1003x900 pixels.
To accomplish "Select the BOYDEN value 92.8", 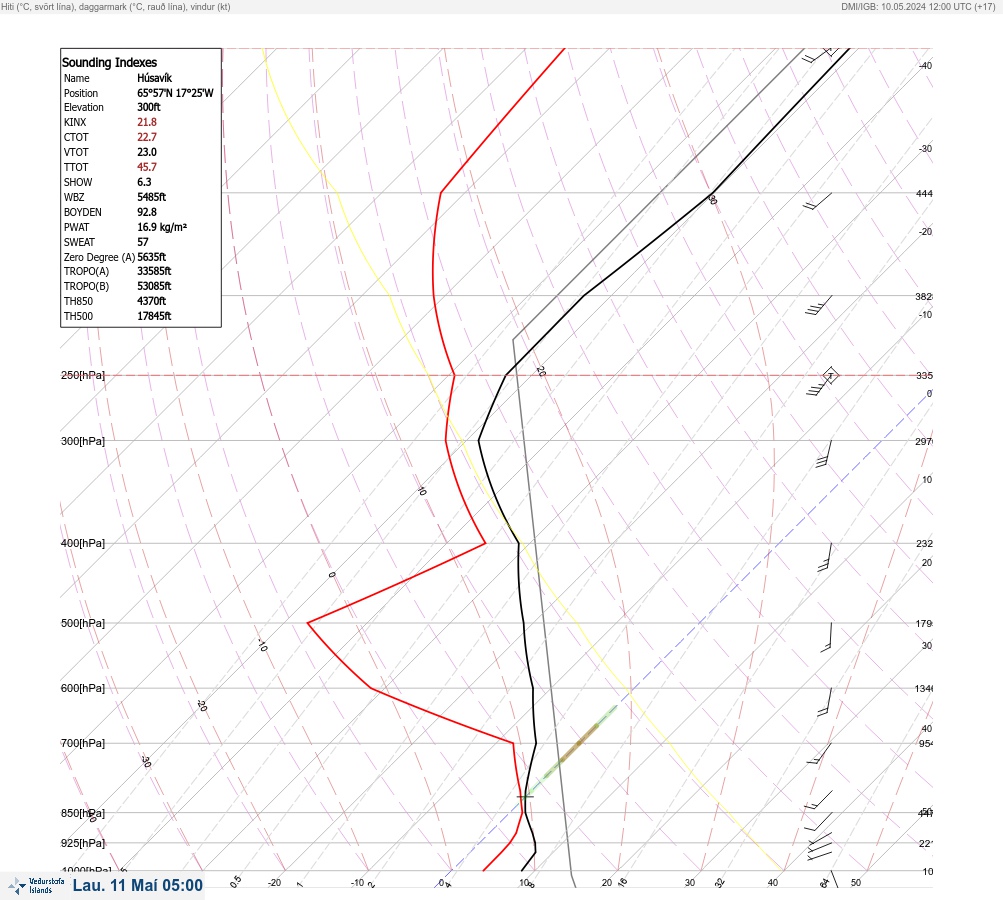I will click(x=146, y=212).
